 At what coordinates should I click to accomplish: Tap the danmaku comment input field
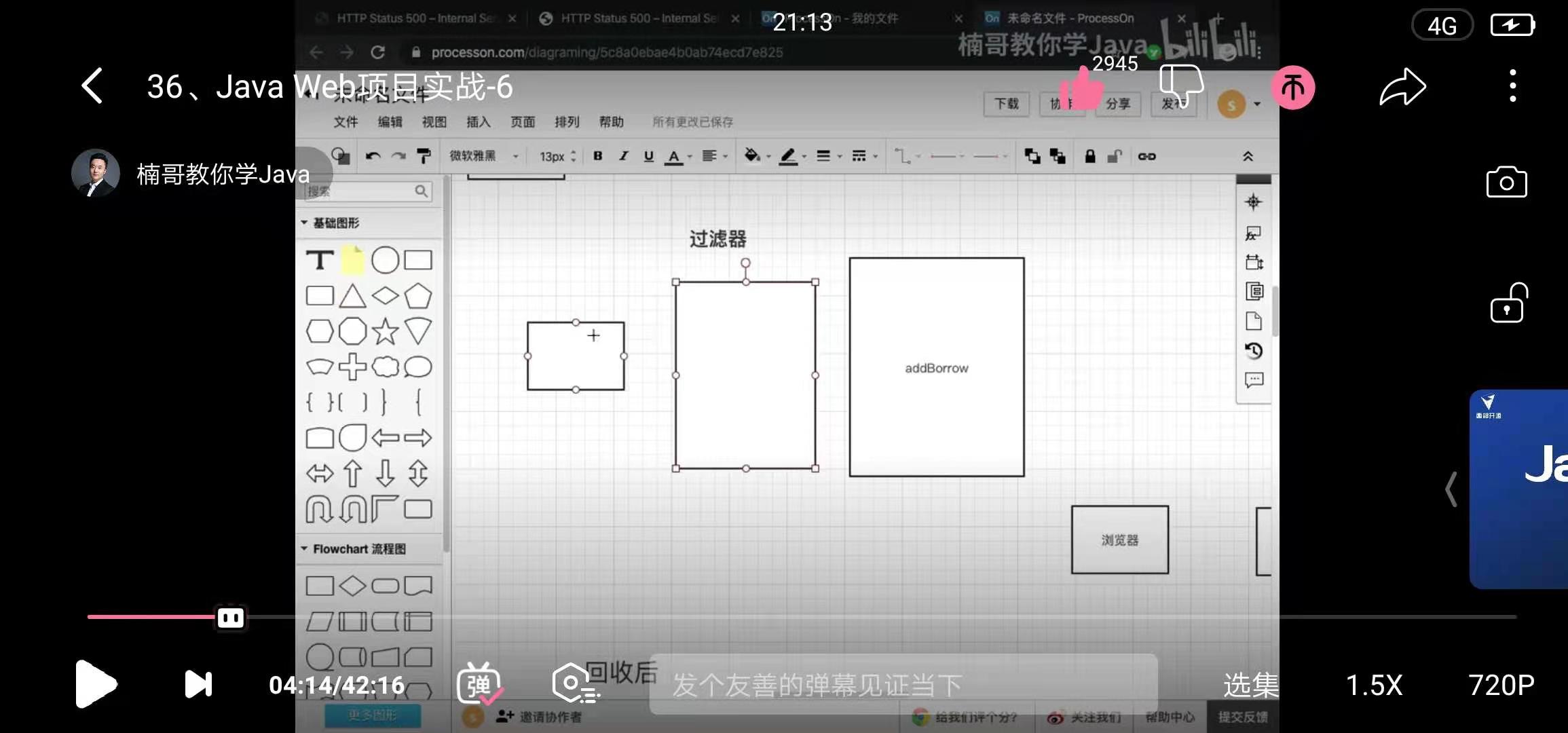pyautogui.click(x=903, y=685)
